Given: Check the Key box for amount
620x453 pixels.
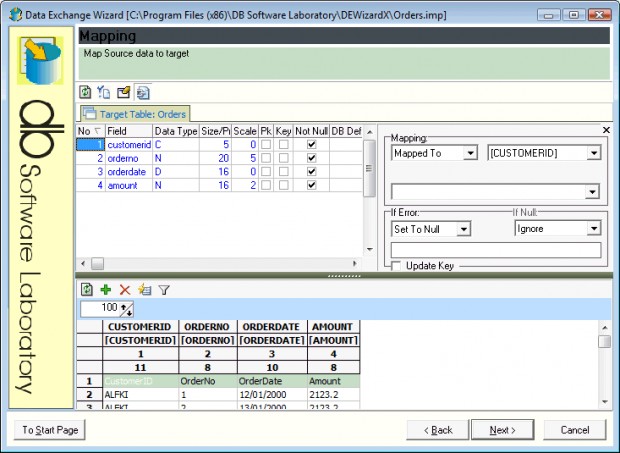Looking at the screenshot, I should click(284, 185).
